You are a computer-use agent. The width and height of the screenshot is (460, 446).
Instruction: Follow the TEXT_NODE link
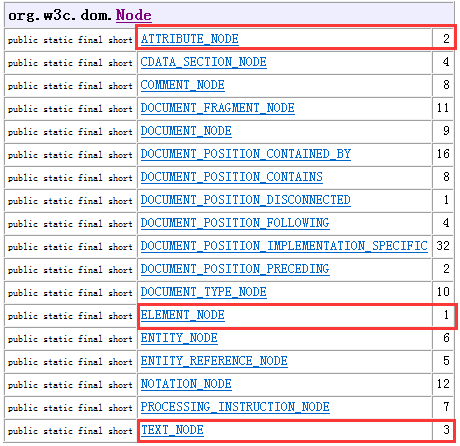[x=172, y=430]
